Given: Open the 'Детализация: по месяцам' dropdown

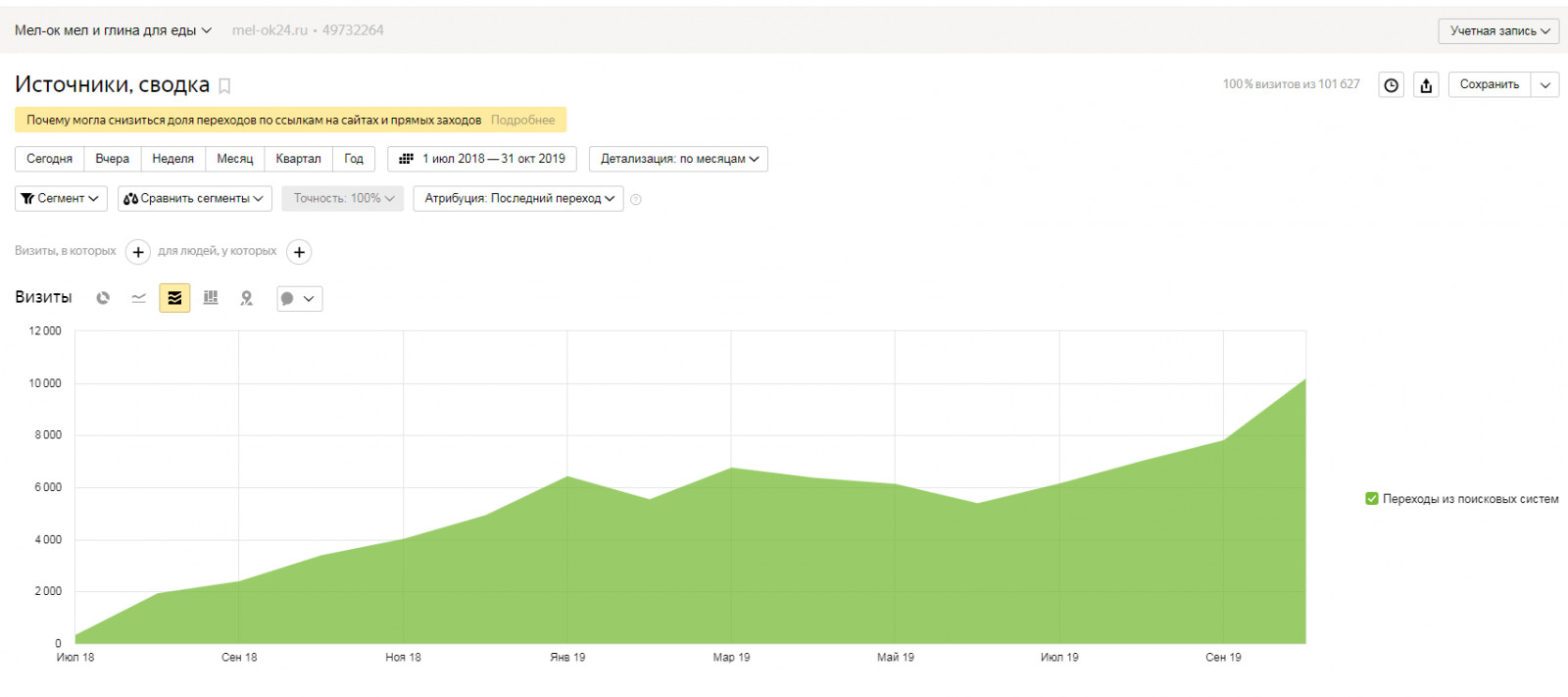Looking at the screenshot, I should point(678,159).
